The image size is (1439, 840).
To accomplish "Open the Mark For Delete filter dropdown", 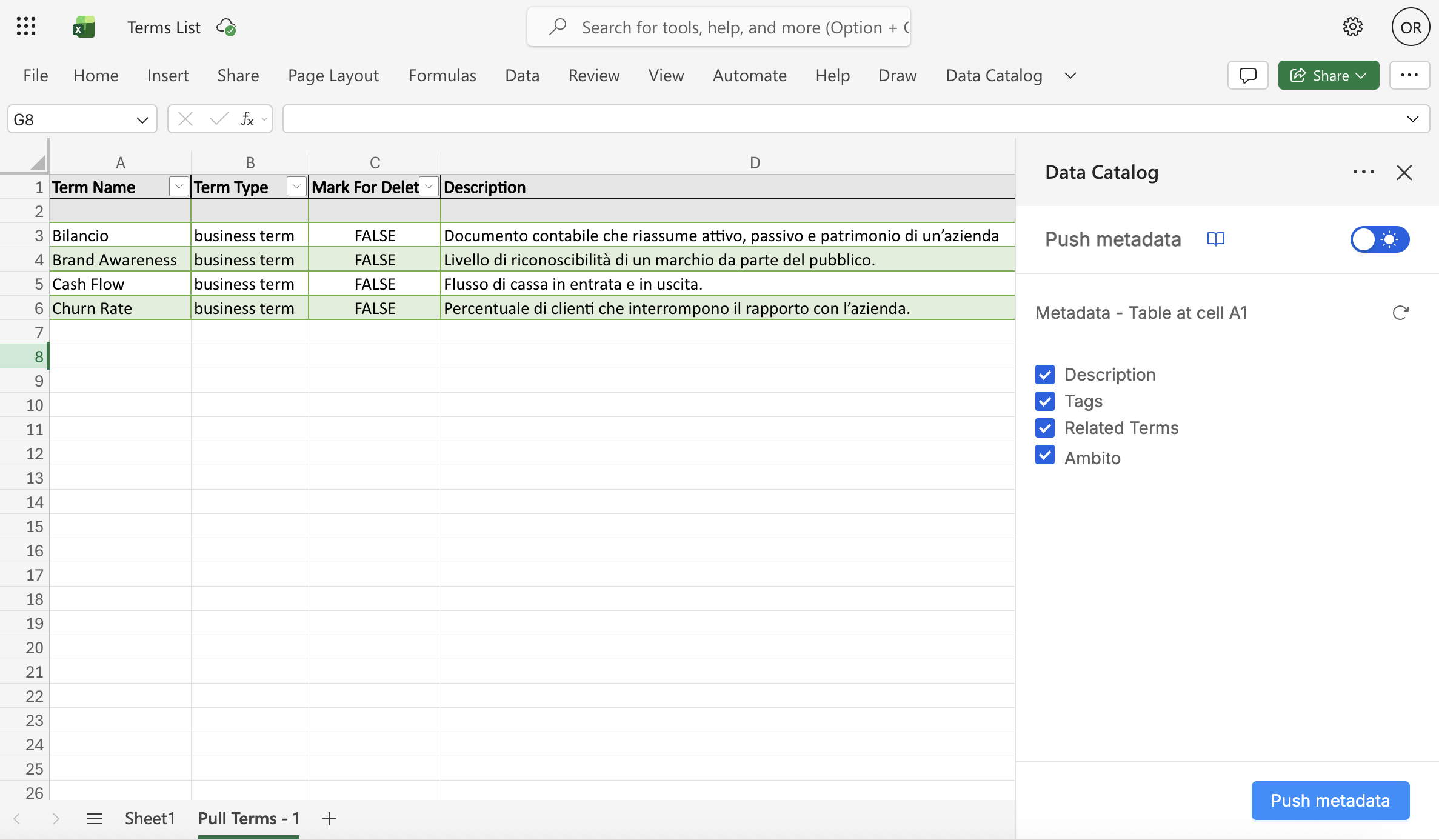I will point(429,187).
